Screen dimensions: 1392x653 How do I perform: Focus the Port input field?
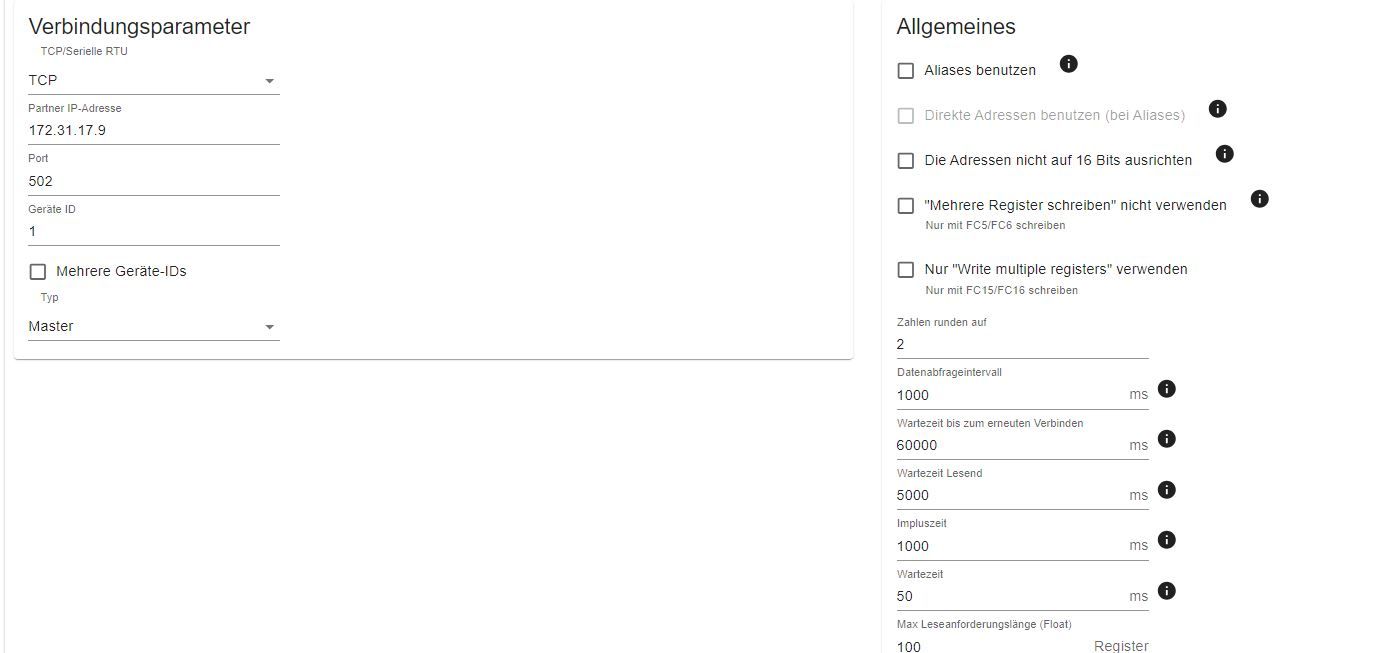(153, 181)
